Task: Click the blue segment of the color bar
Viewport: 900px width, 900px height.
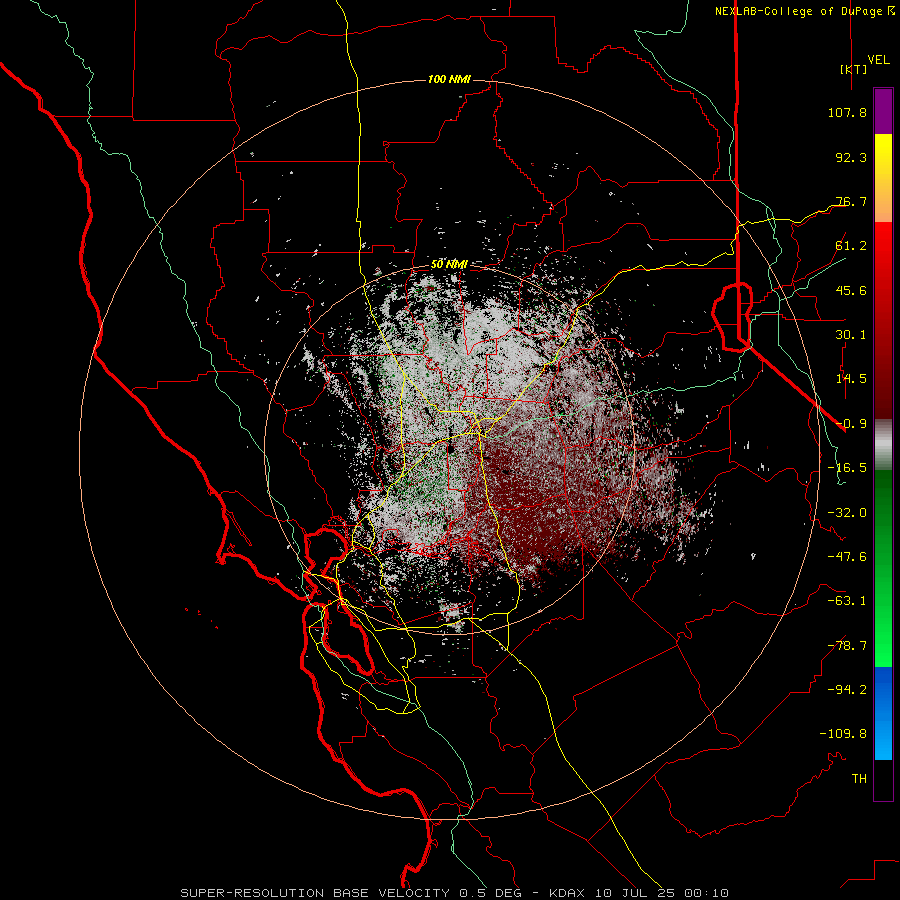Action: (883, 713)
